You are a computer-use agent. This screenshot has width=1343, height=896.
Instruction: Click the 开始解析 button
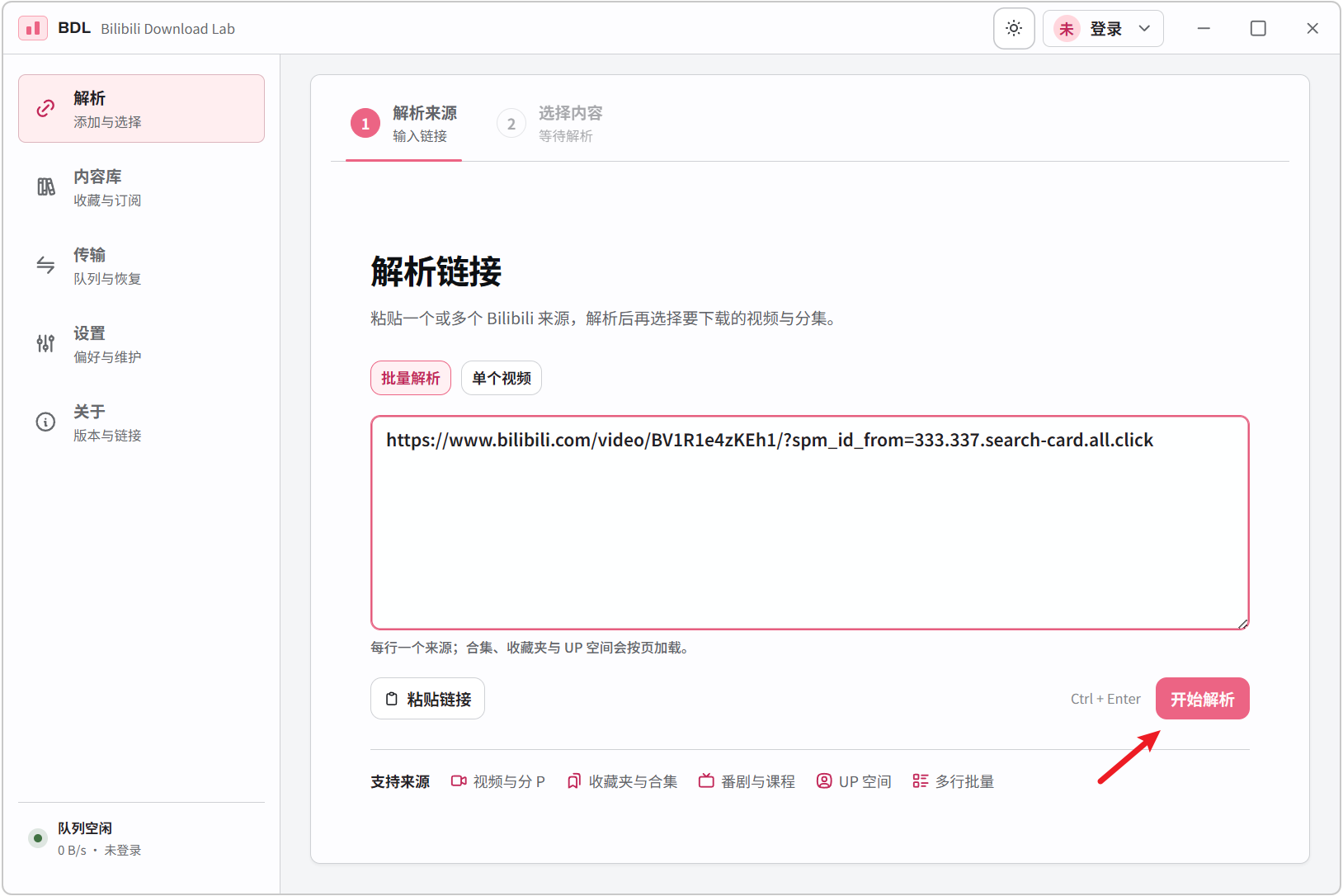point(1203,699)
